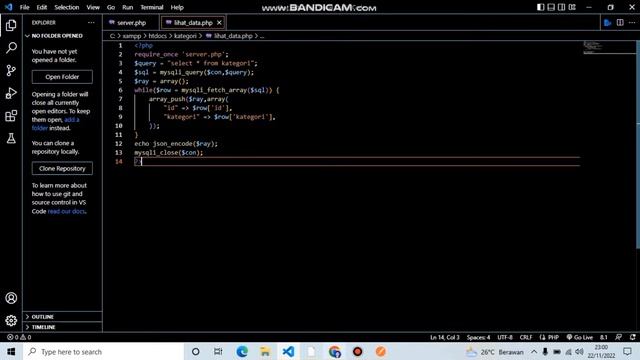The width and height of the screenshot is (640, 360).
Task: Open the File menu
Action: point(24,7)
